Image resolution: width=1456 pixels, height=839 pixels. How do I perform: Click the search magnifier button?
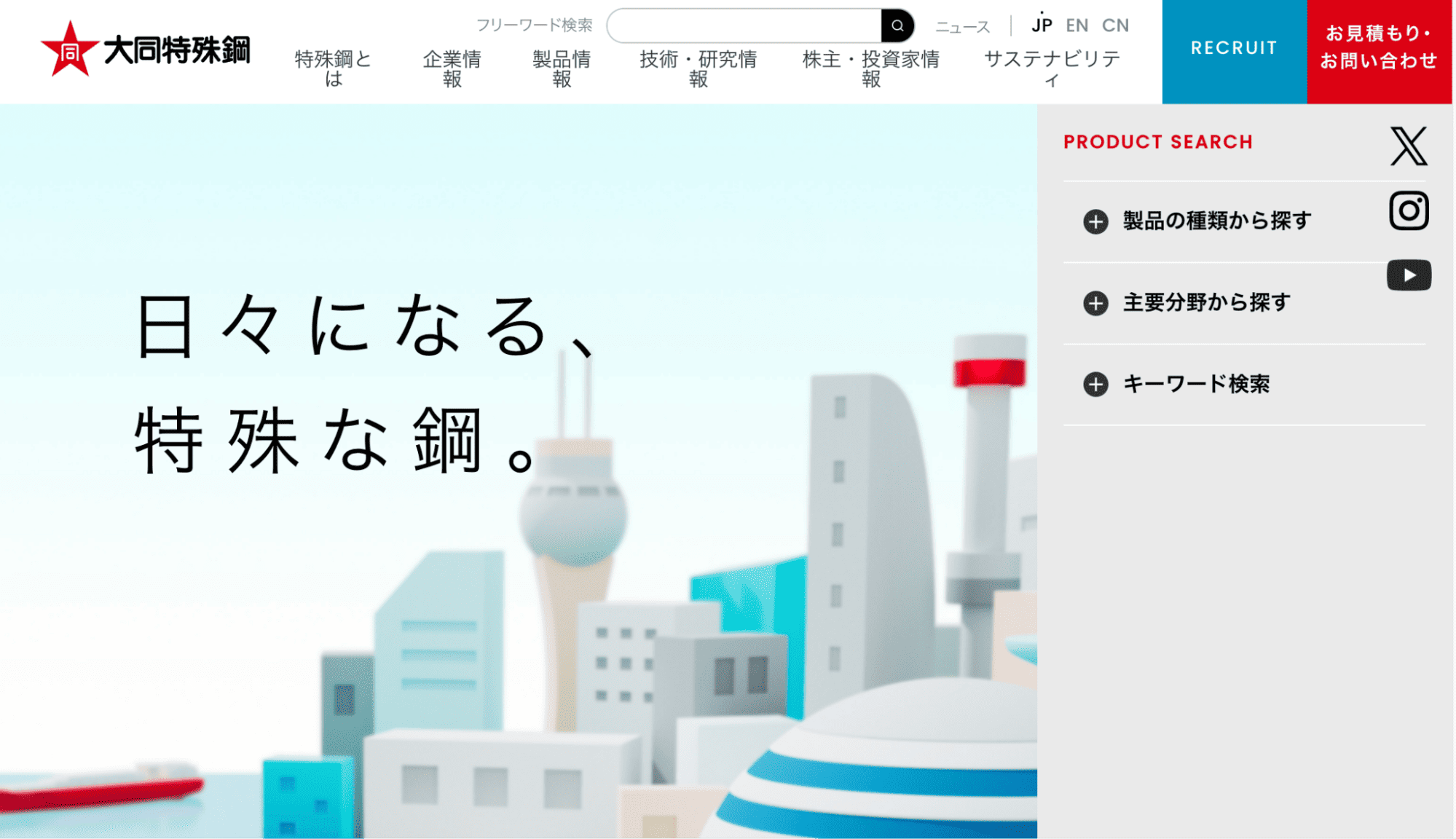[897, 25]
